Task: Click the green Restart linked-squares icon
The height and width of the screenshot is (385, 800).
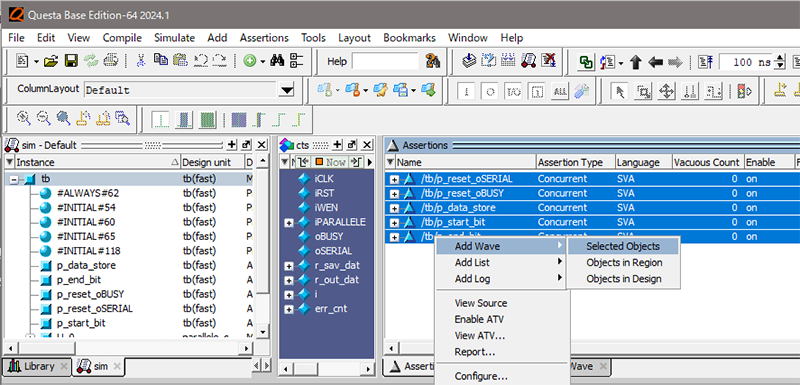Action: click(586, 62)
